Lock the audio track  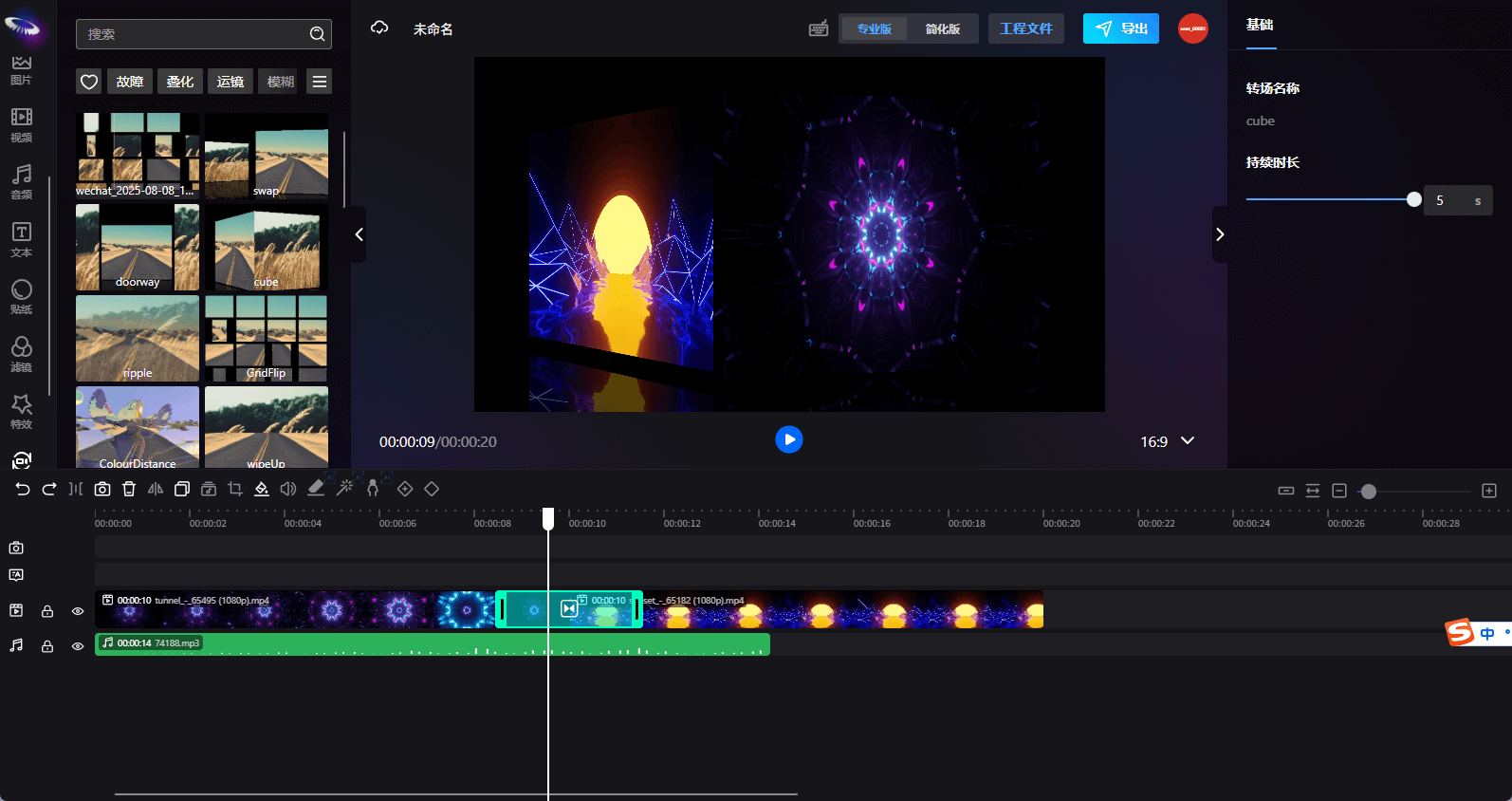(x=47, y=646)
